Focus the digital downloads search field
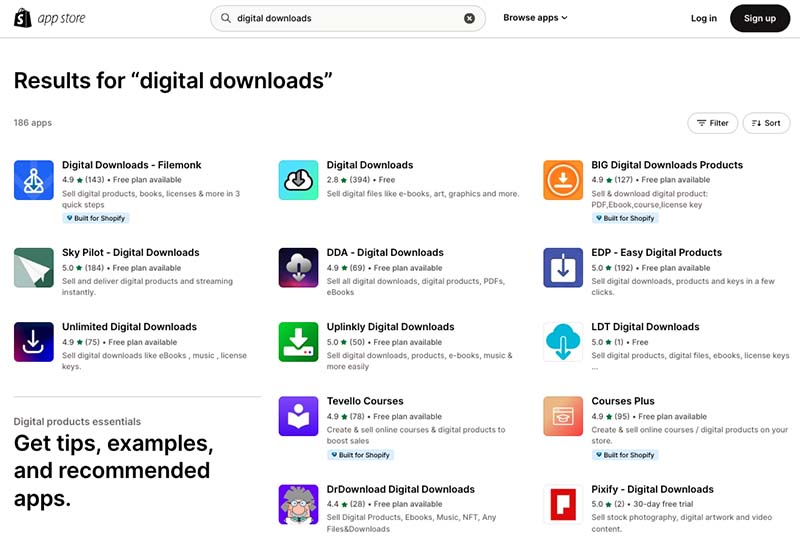 pyautogui.click(x=348, y=18)
